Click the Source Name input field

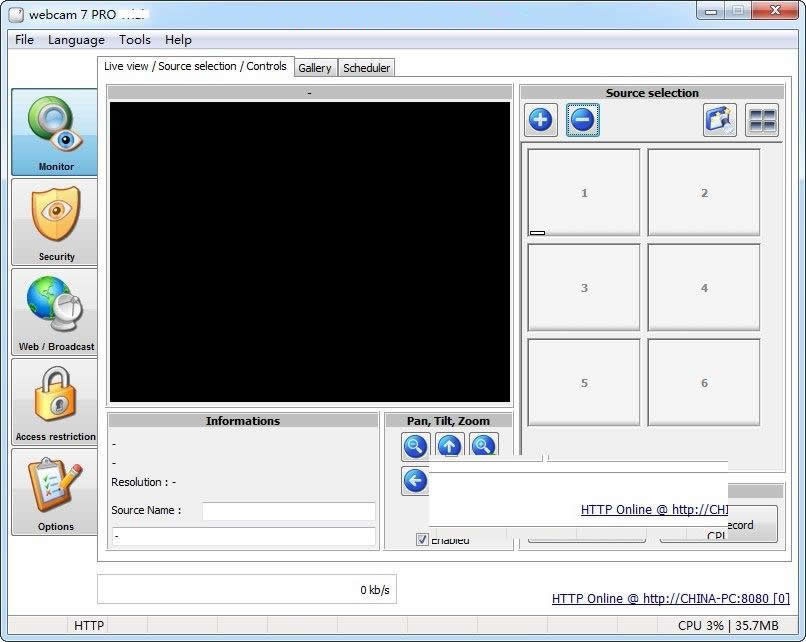point(288,511)
